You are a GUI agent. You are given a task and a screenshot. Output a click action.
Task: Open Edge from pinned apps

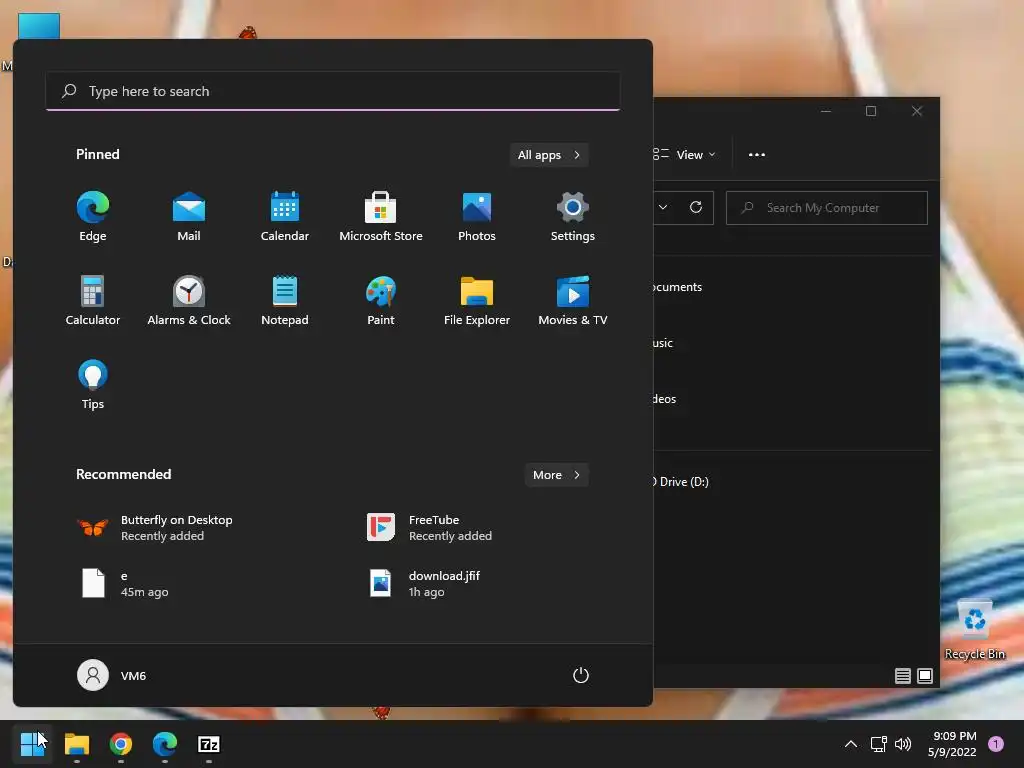(93, 216)
